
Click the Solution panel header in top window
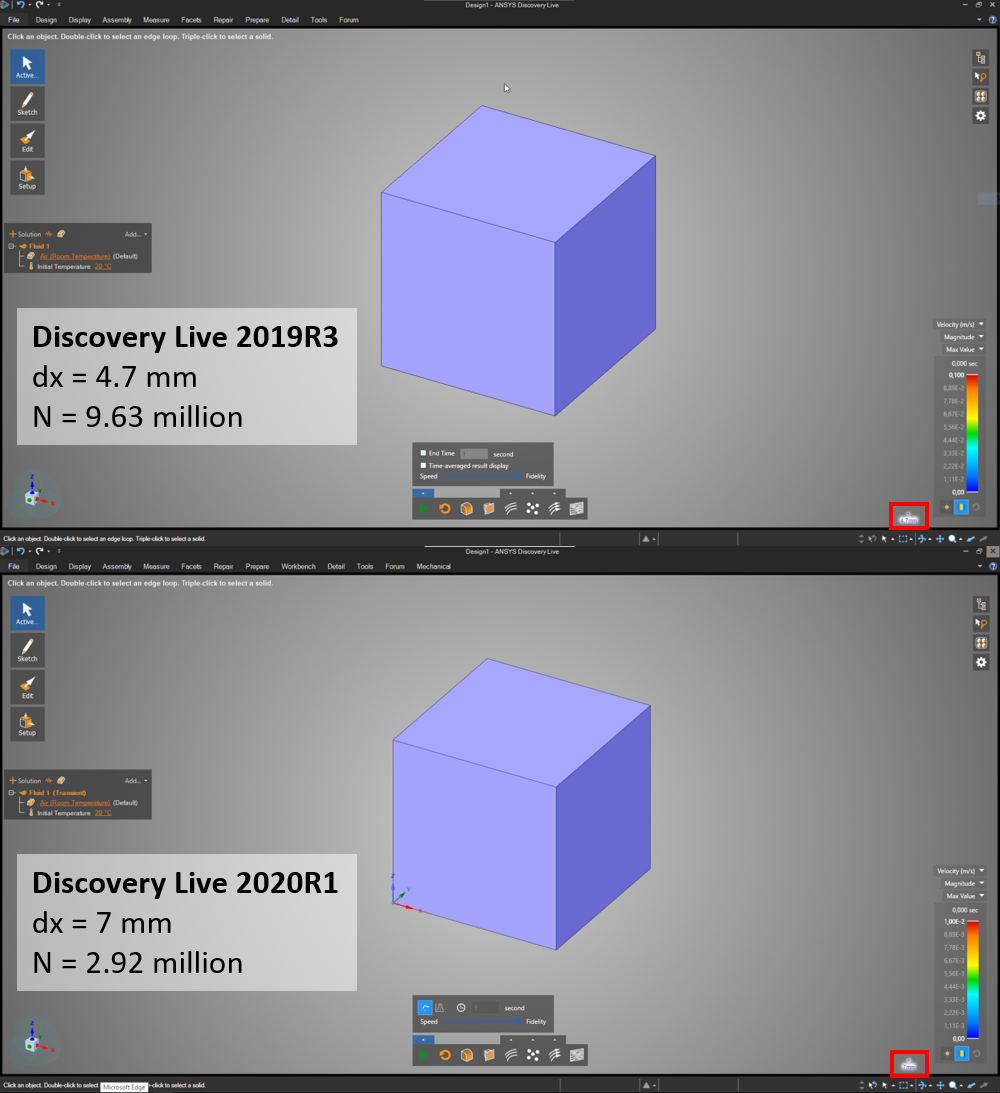pyautogui.click(x=29, y=234)
